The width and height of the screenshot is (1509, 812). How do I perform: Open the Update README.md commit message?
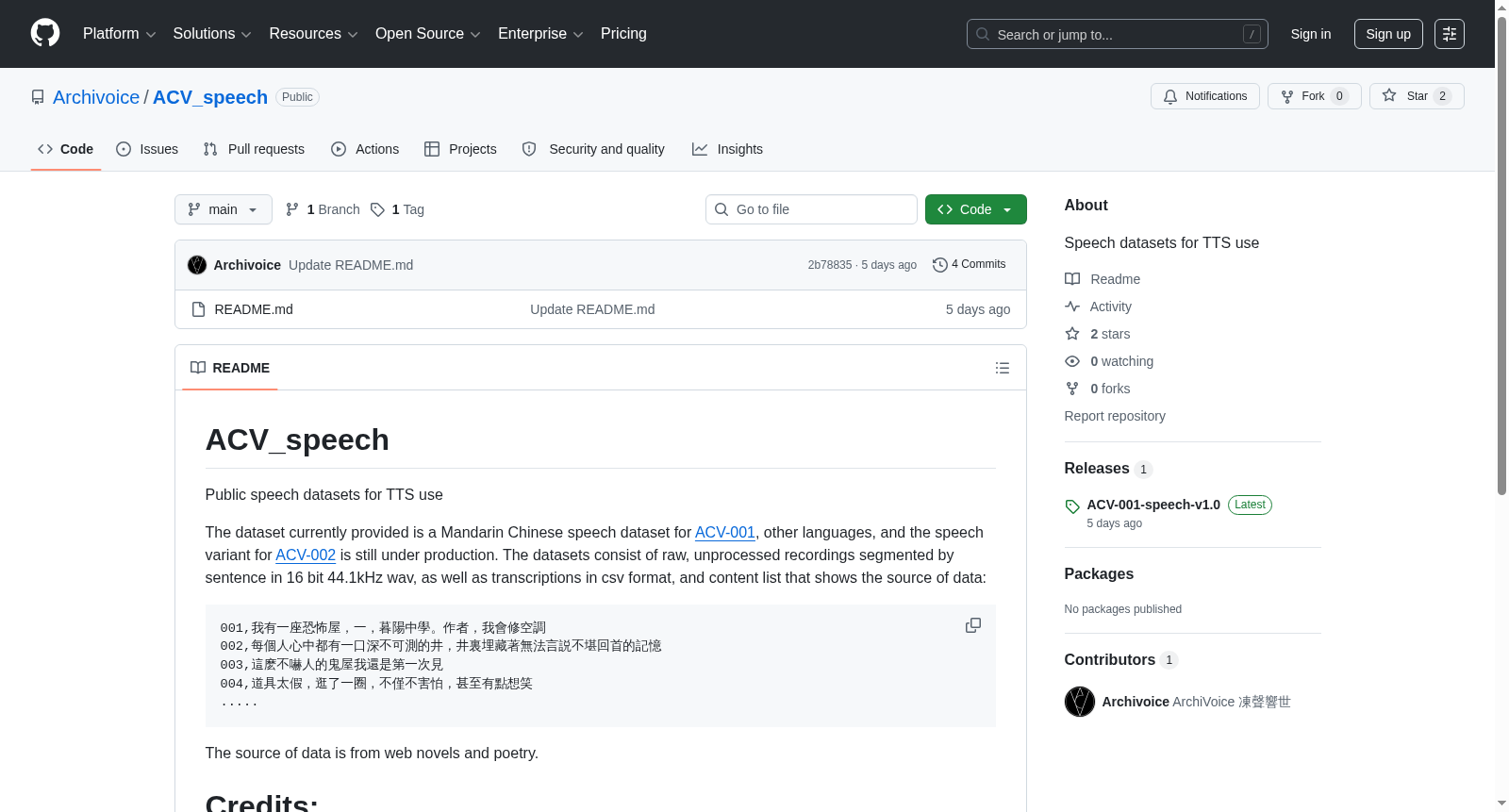pyautogui.click(x=351, y=265)
